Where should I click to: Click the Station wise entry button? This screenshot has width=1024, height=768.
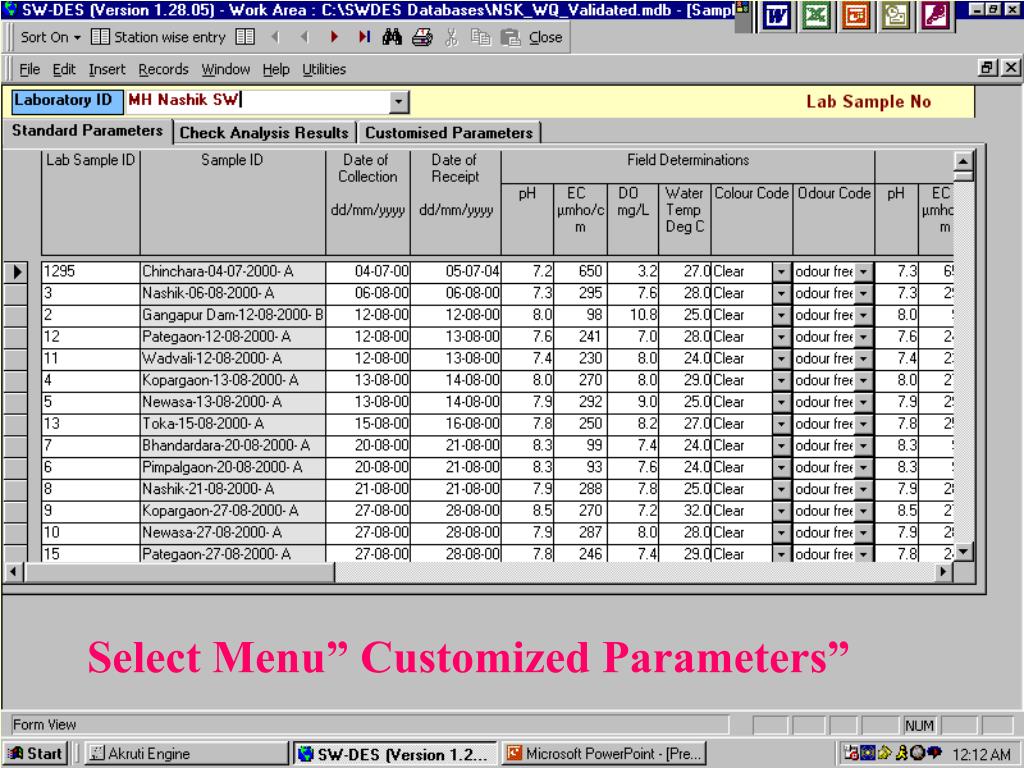[158, 37]
